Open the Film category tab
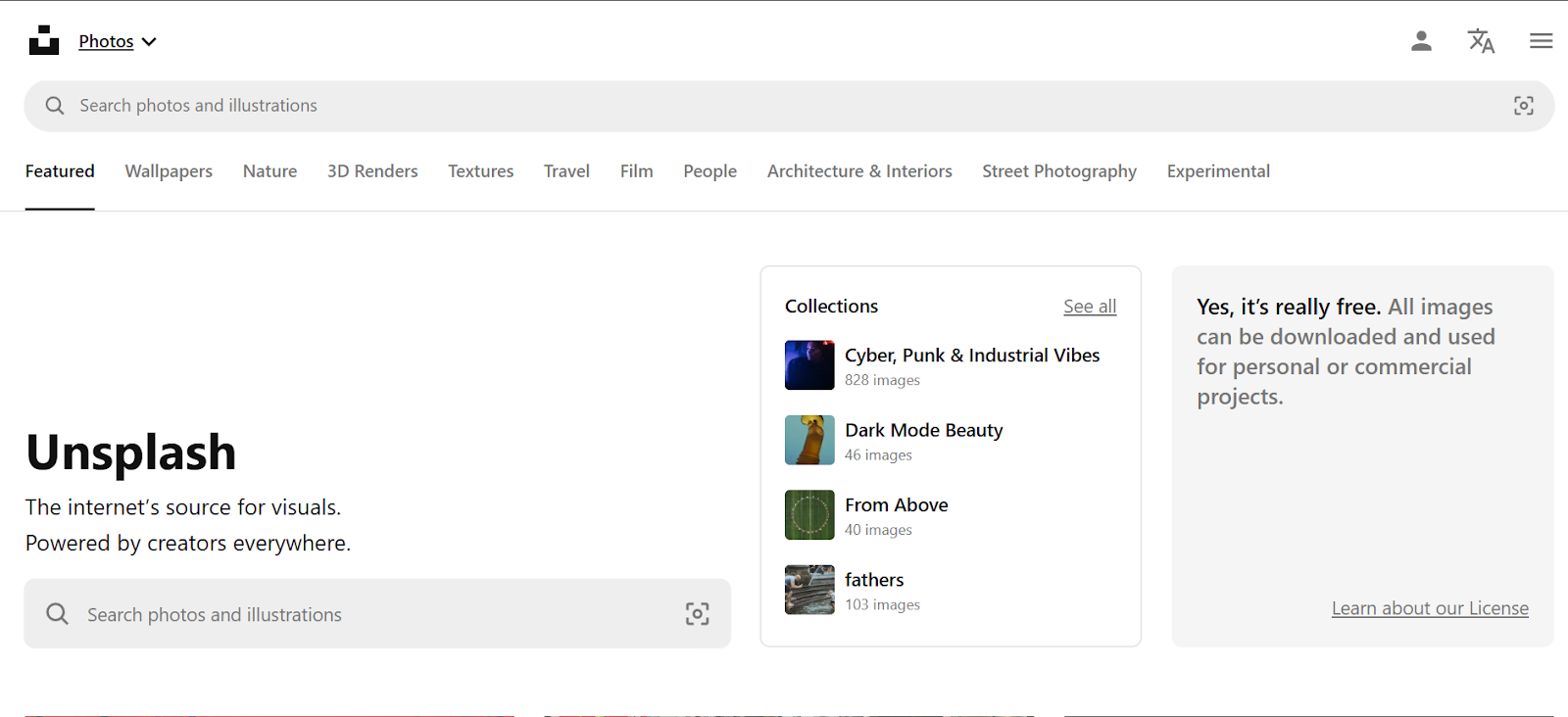Viewport: 1568px width, 717px height. (636, 171)
